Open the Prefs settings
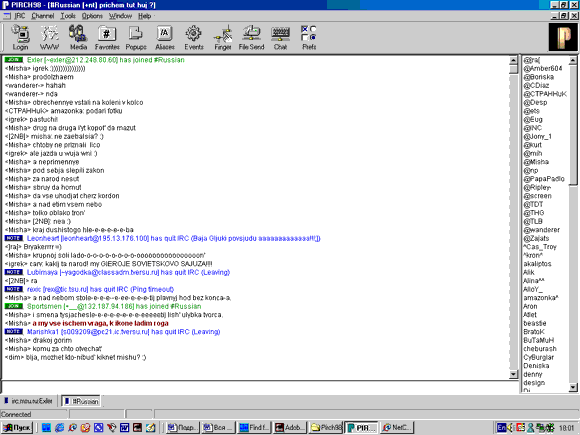 click(x=309, y=38)
